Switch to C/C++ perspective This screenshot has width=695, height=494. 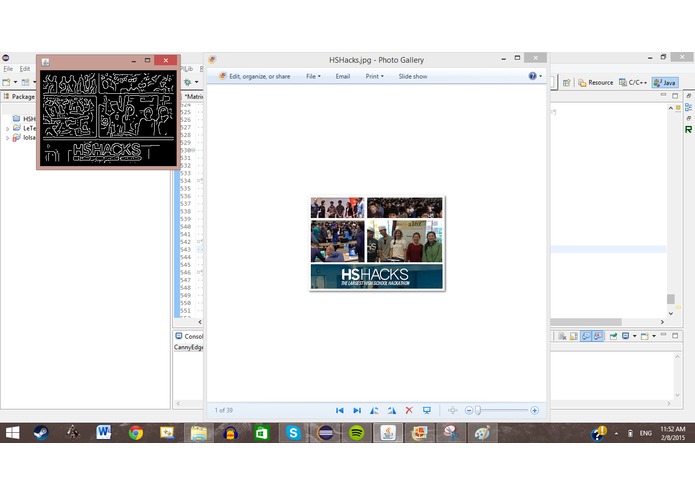click(x=633, y=82)
